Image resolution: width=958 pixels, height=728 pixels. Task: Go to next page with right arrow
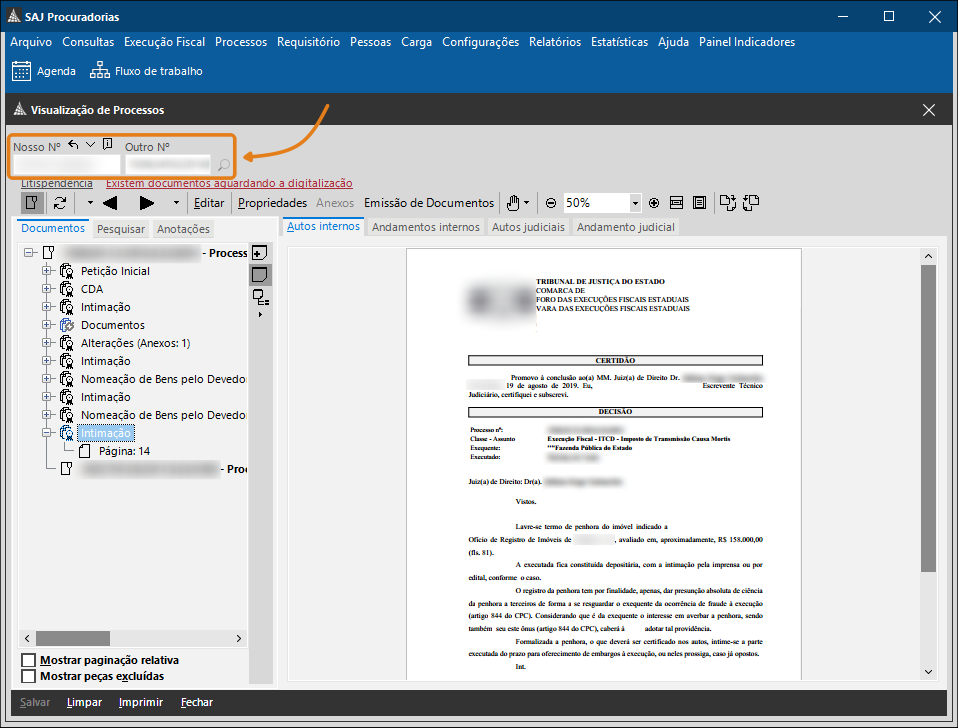147,203
